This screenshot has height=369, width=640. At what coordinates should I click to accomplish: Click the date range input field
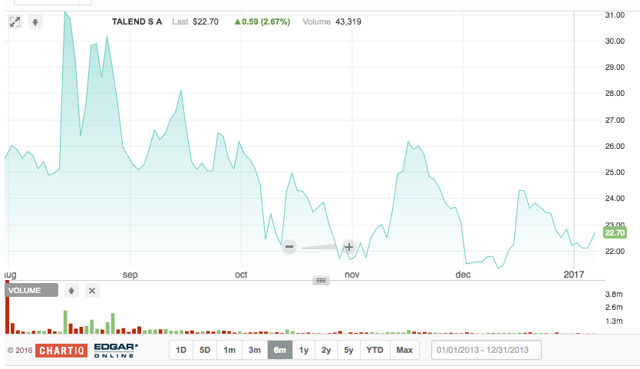tap(486, 350)
